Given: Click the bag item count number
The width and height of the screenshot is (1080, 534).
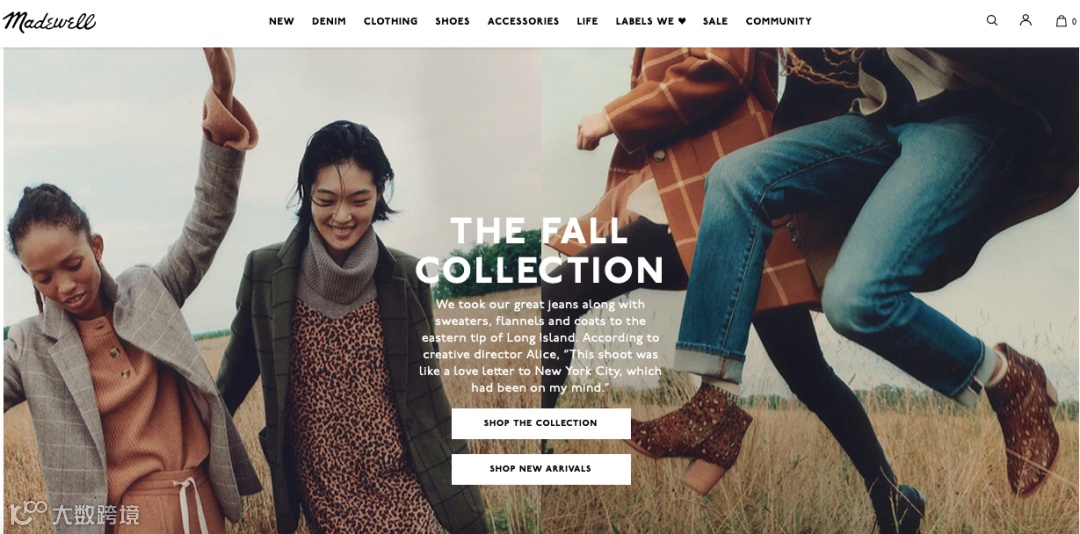Looking at the screenshot, I should (x=1074, y=22).
